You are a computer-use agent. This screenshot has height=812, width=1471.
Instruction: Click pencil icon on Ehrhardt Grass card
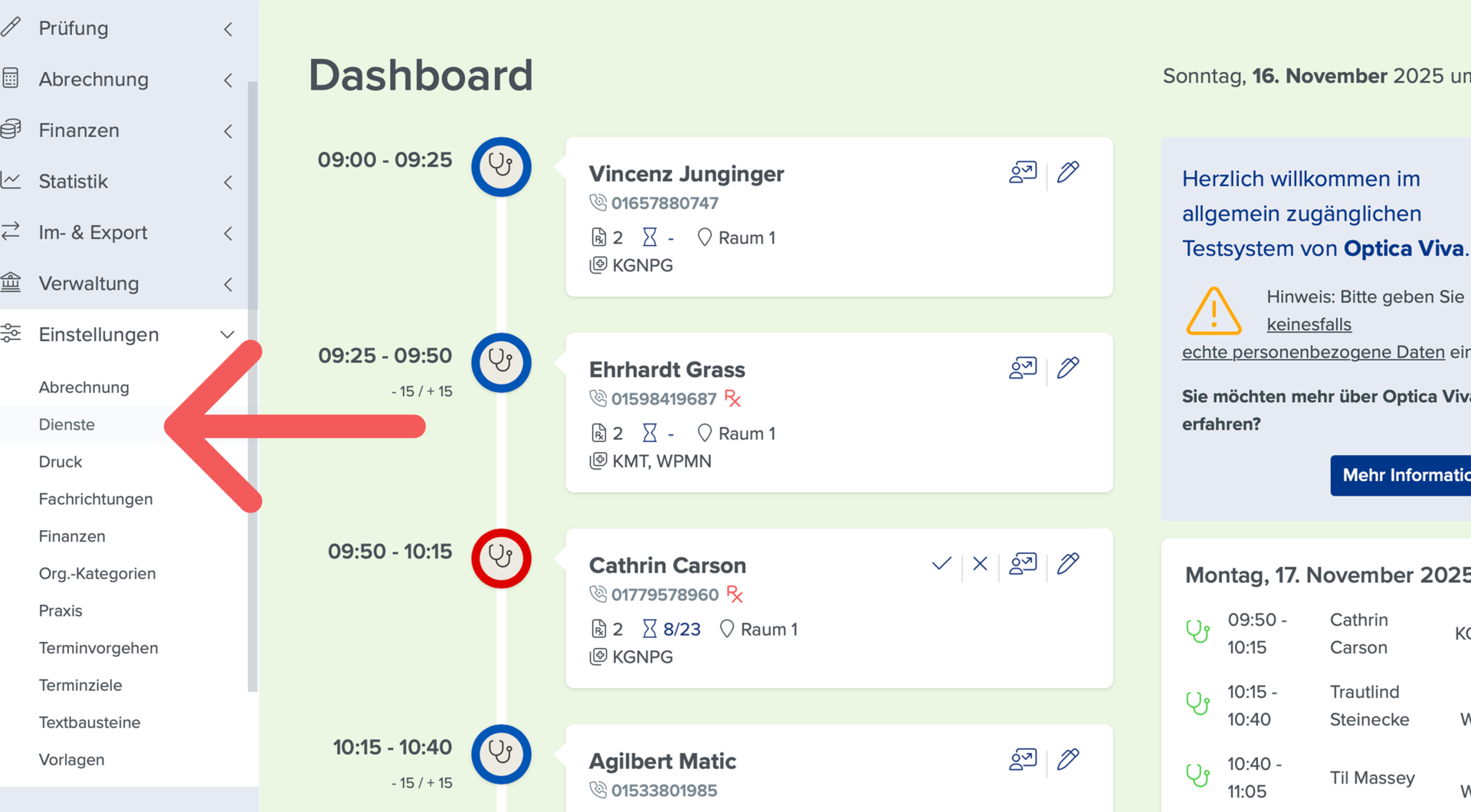coord(1068,368)
